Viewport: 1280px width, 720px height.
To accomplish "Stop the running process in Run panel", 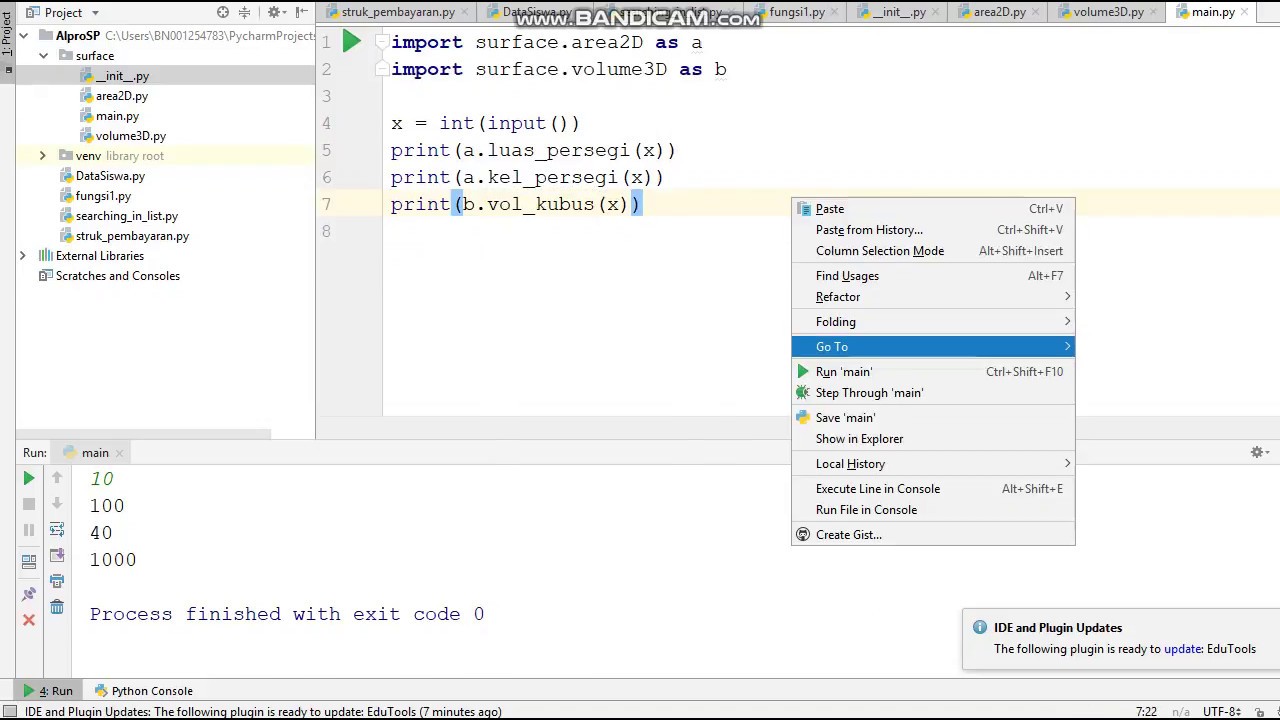I will tap(29, 505).
